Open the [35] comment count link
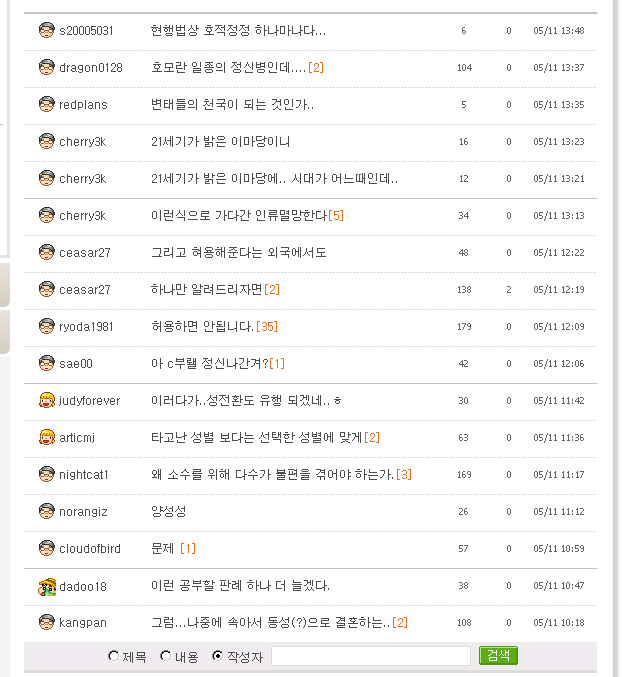This screenshot has width=622, height=677. [268, 326]
